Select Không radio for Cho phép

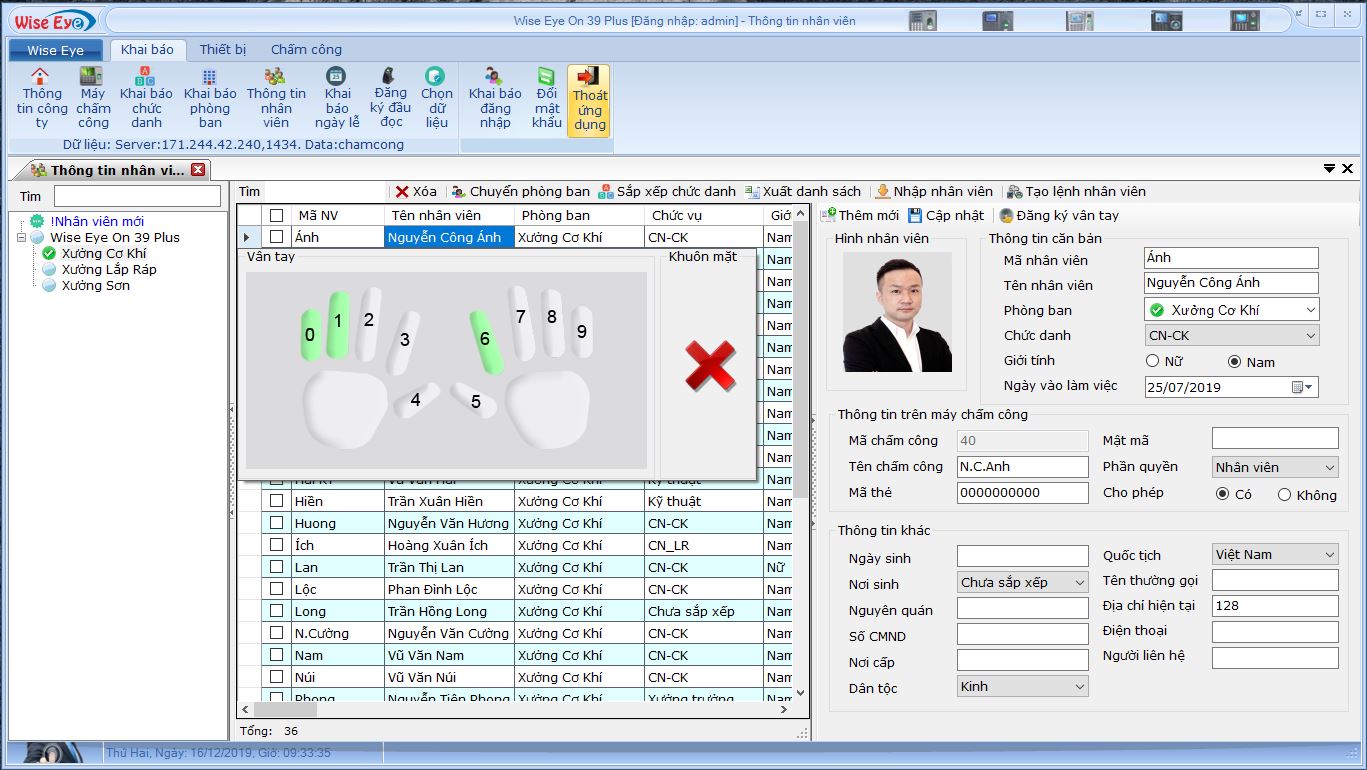(1284, 494)
